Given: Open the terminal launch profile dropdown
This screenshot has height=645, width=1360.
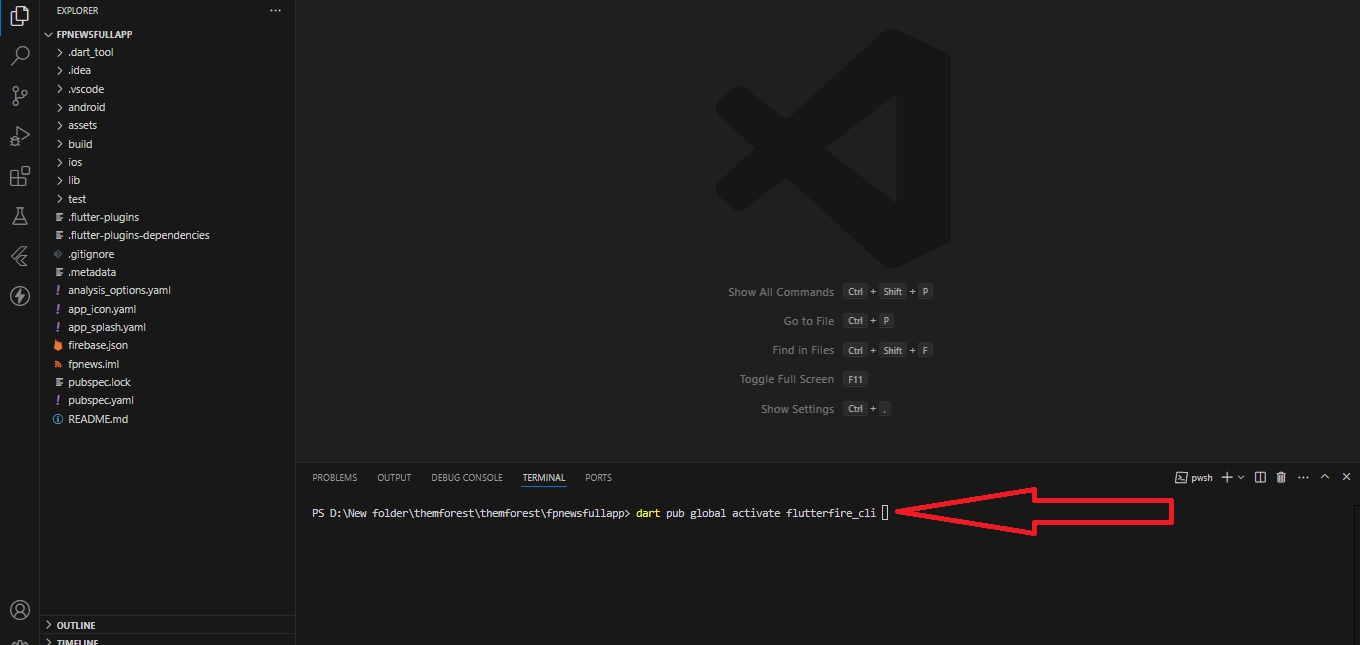Looking at the screenshot, I should (x=1241, y=478).
